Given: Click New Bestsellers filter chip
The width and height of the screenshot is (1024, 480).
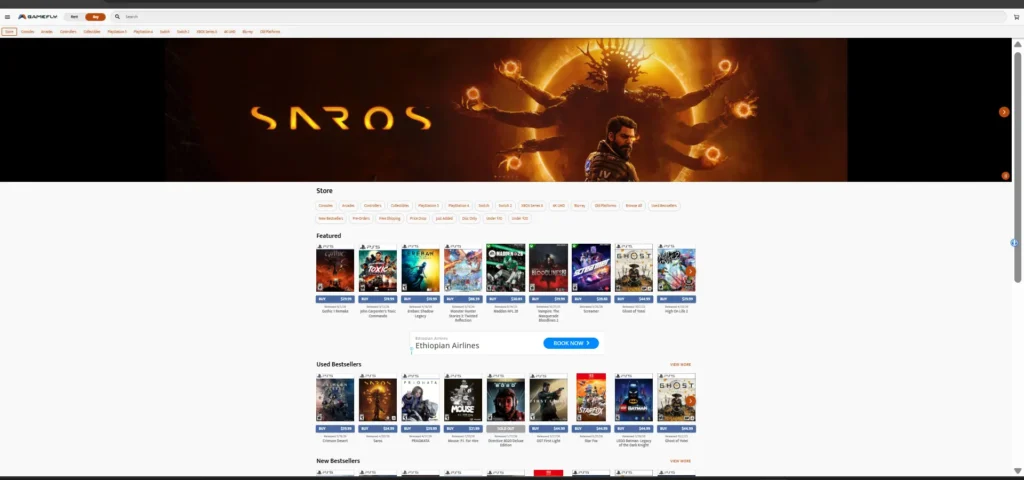Looking at the screenshot, I should point(330,219).
